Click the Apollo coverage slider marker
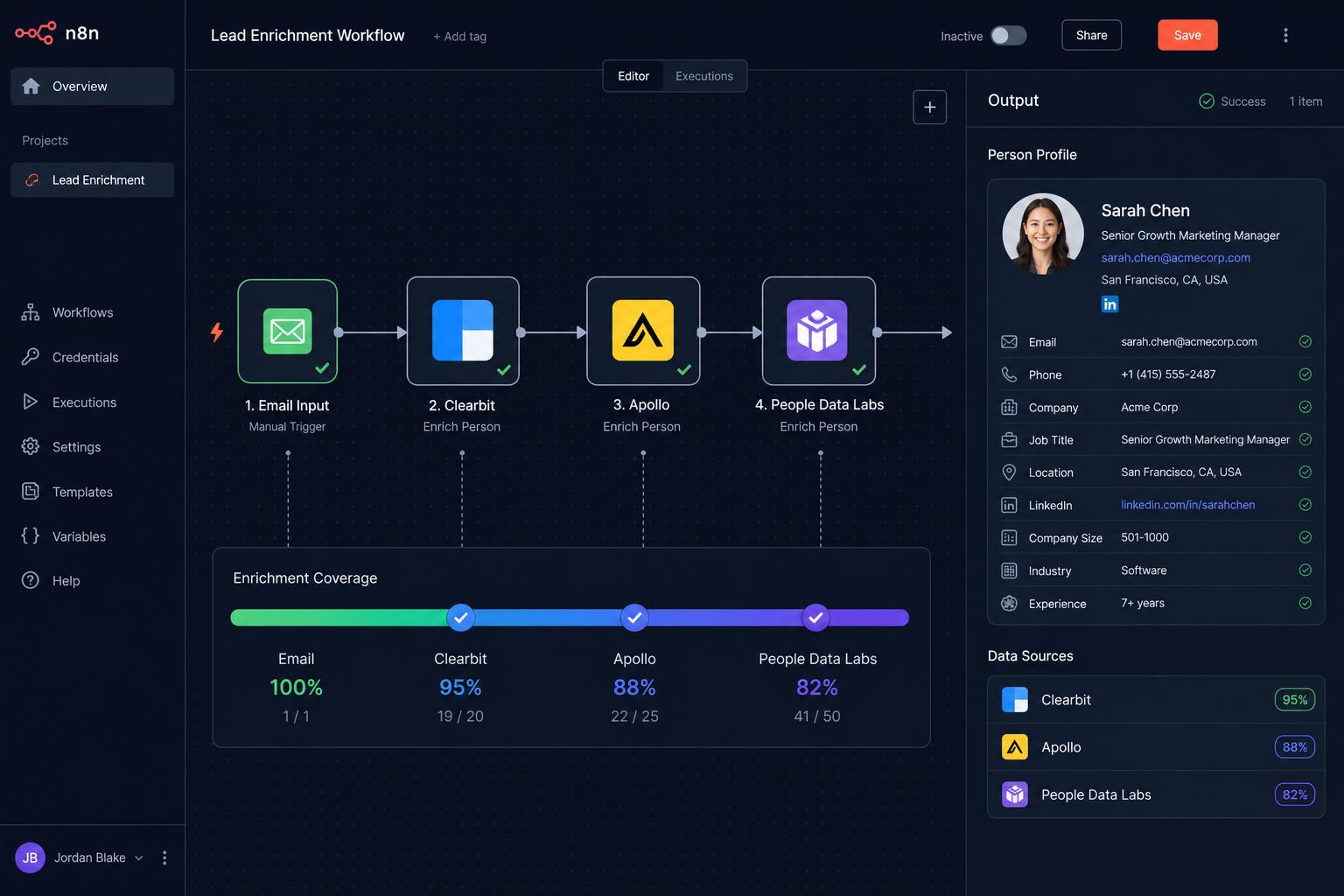This screenshot has width=1344, height=896. (634, 618)
